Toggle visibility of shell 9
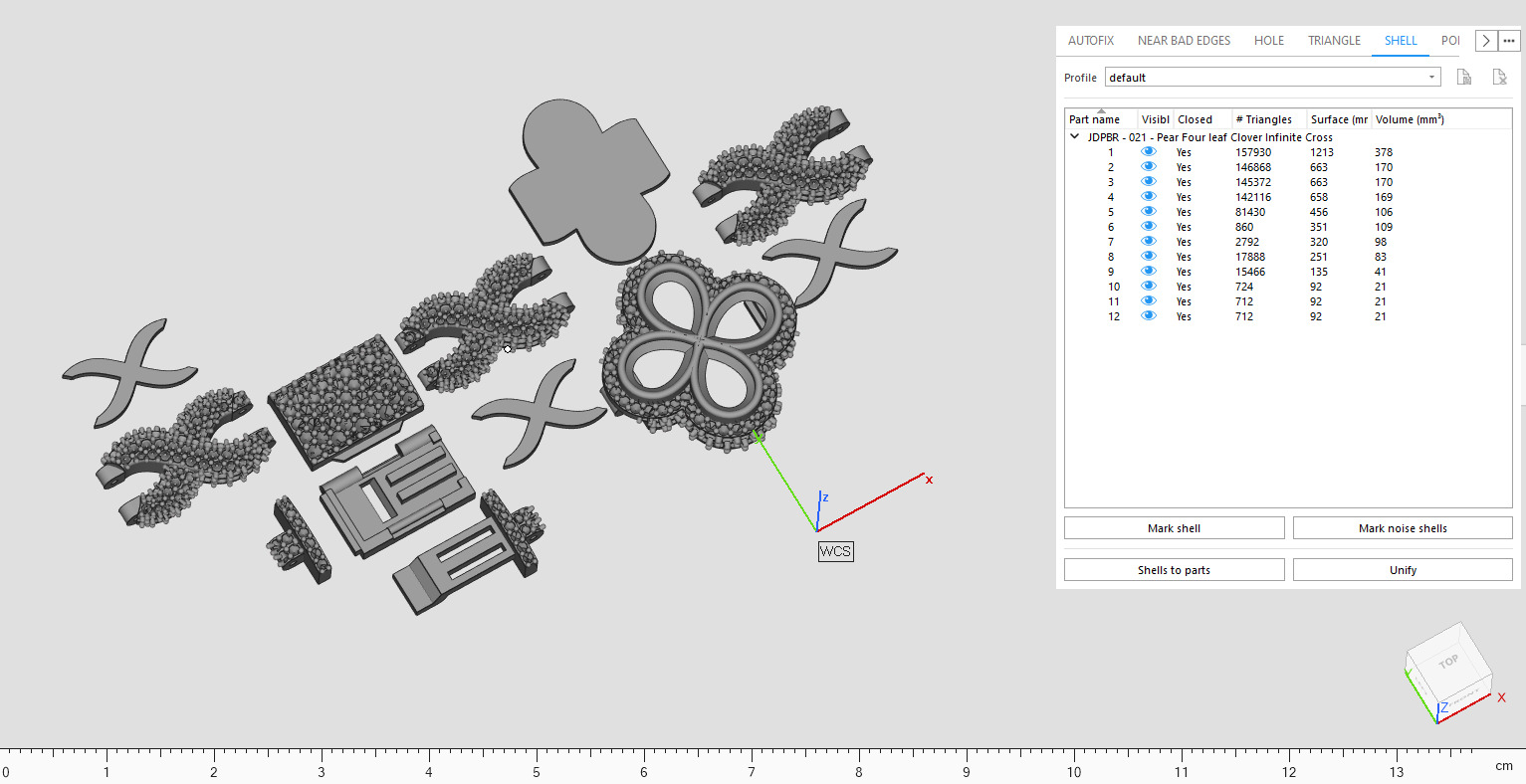Image resolution: width=1526 pixels, height=784 pixels. (1149, 272)
